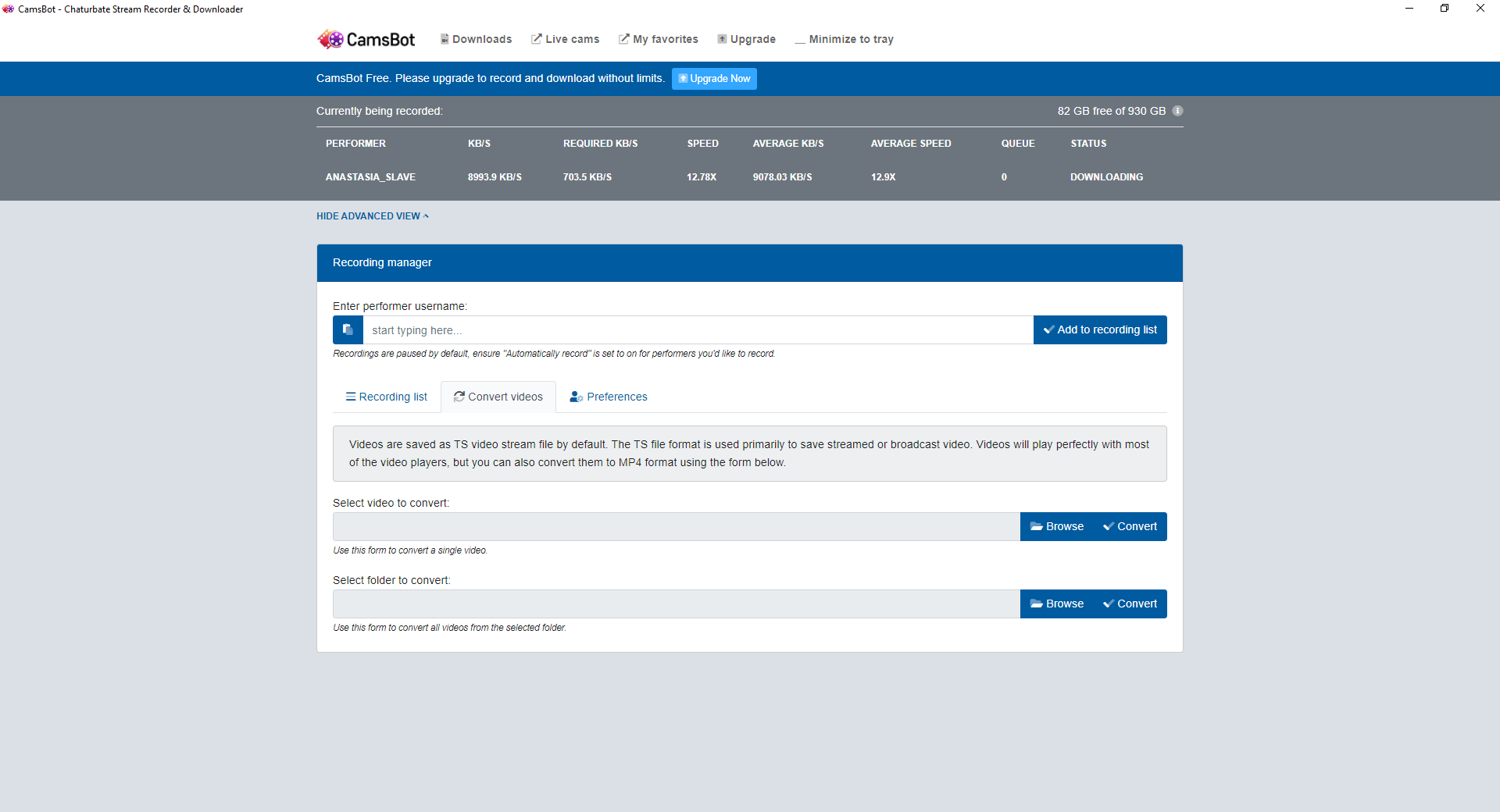Viewport: 1500px width, 812px height.
Task: Restore down the CamsBot window
Action: tap(1445, 9)
